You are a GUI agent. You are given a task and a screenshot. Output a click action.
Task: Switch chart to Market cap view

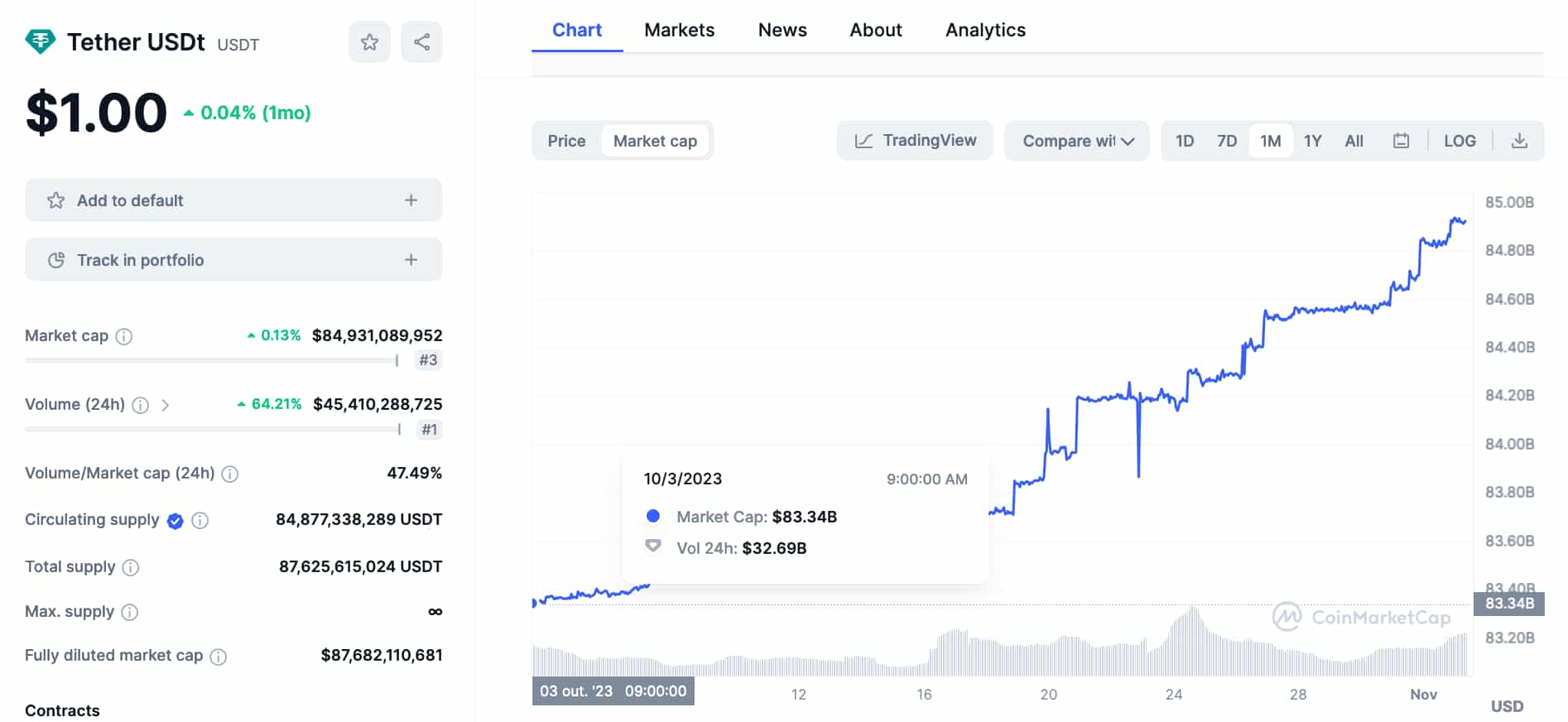(655, 141)
